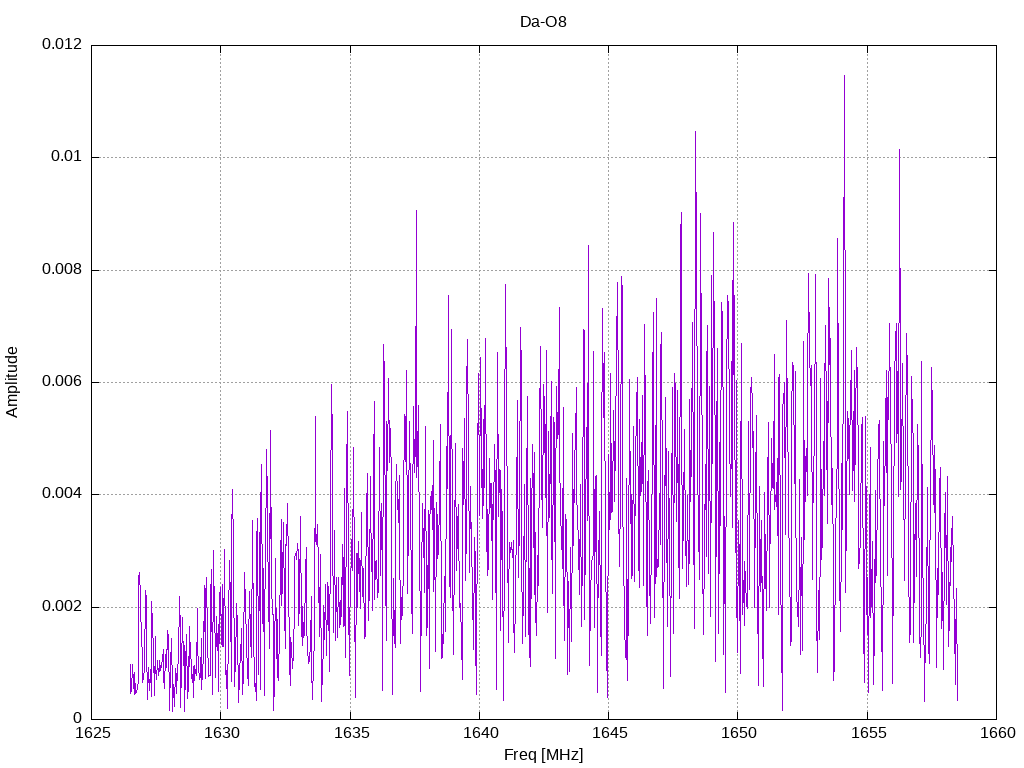Click the 'Amplitude' y-axis label

coord(12,382)
